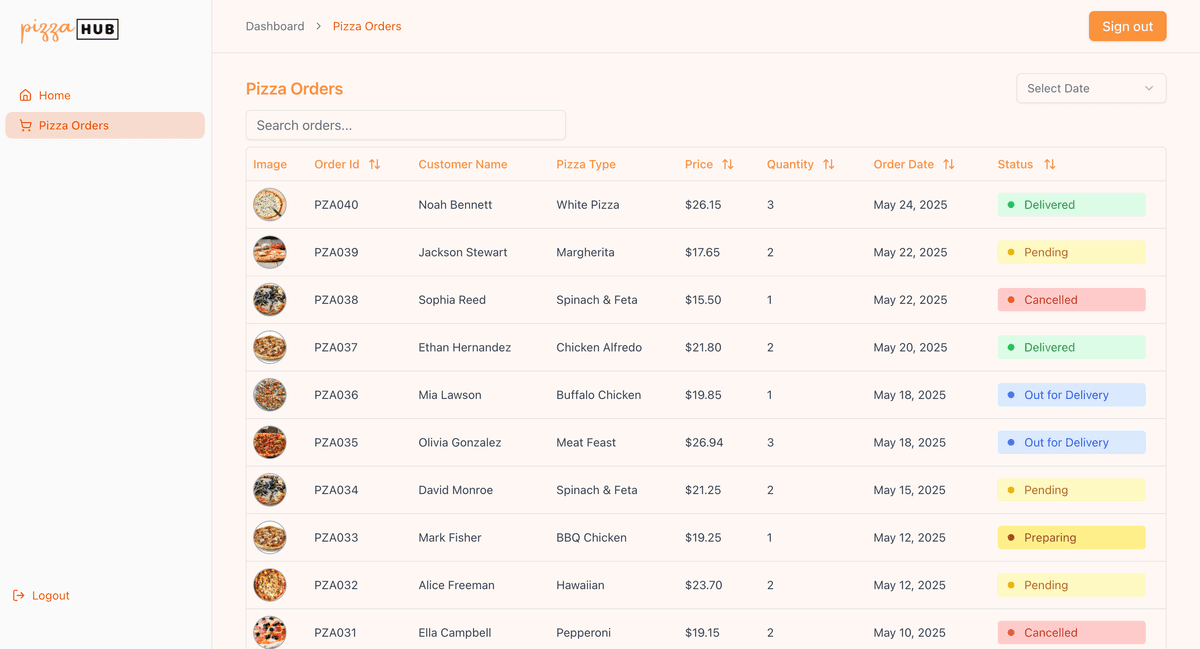The height and width of the screenshot is (649, 1200).
Task: Click the Meat Feast thumbnail for PZA035
Action: click(x=270, y=442)
